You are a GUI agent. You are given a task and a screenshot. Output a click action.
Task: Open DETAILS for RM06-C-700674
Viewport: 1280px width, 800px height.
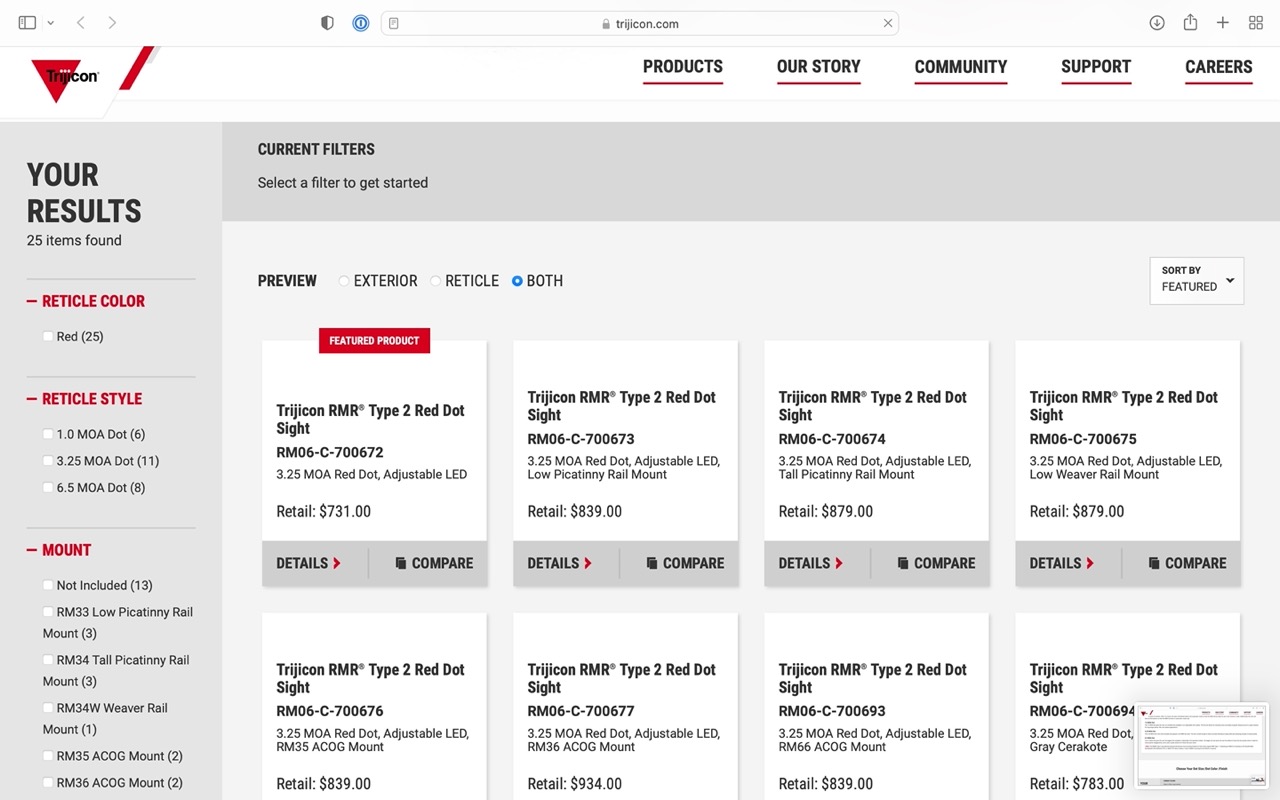[811, 563]
